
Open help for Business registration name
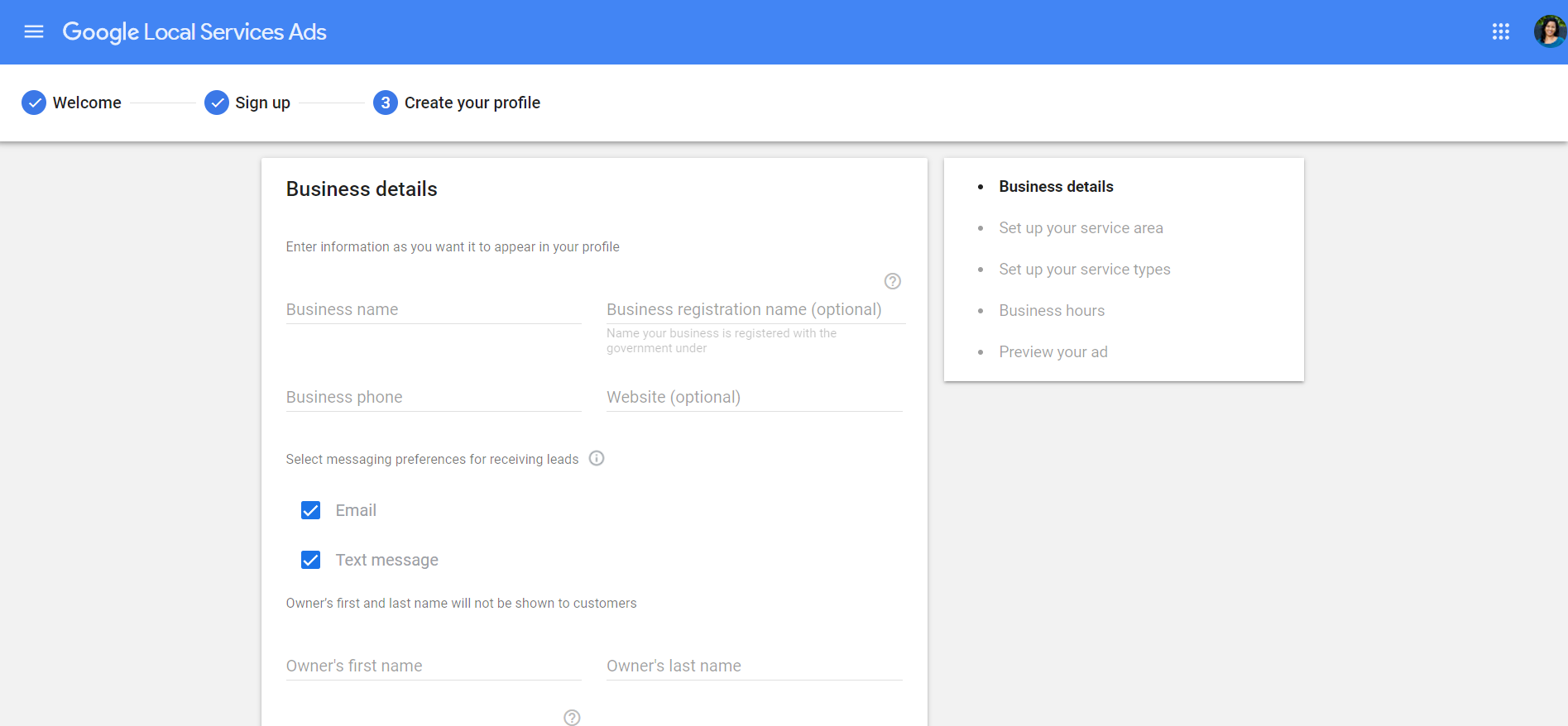[892, 281]
